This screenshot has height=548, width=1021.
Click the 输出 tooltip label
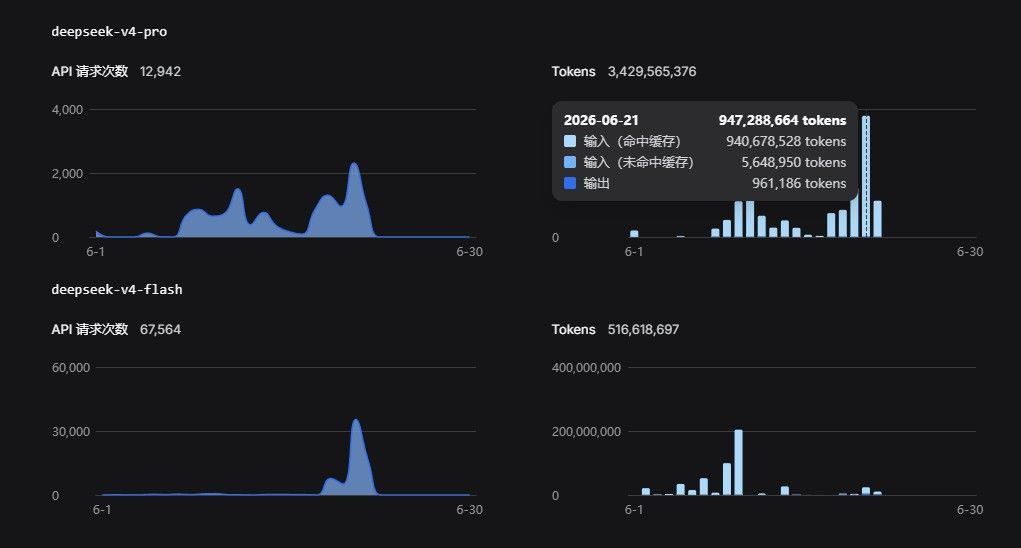tap(596, 183)
